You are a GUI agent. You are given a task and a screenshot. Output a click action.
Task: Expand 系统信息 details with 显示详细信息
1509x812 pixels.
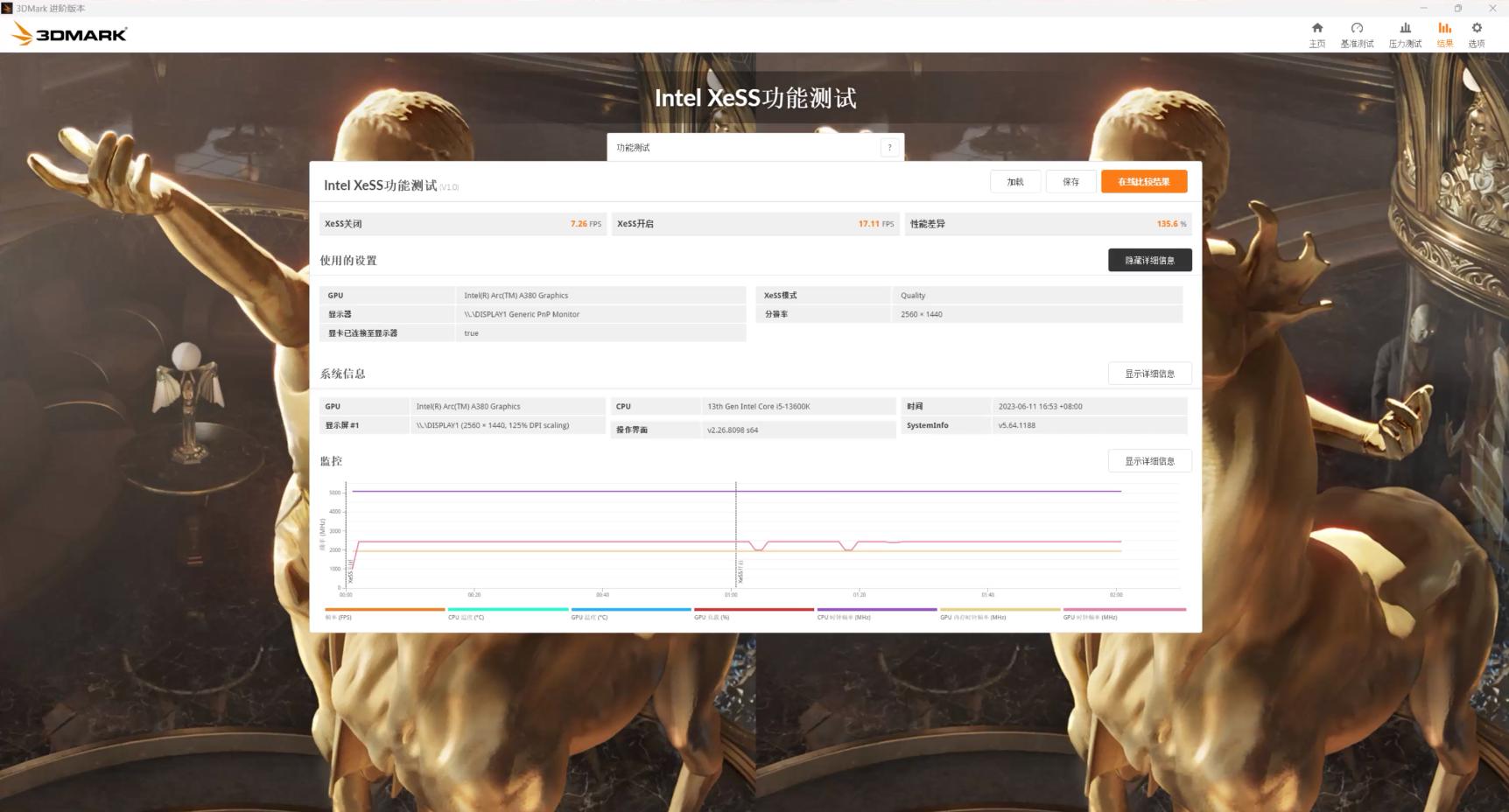click(1149, 374)
